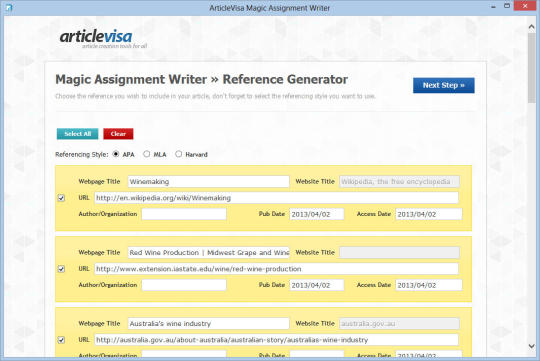Click the vertical scrollbar thumb
This screenshot has height=361, width=540.
(x=531, y=68)
